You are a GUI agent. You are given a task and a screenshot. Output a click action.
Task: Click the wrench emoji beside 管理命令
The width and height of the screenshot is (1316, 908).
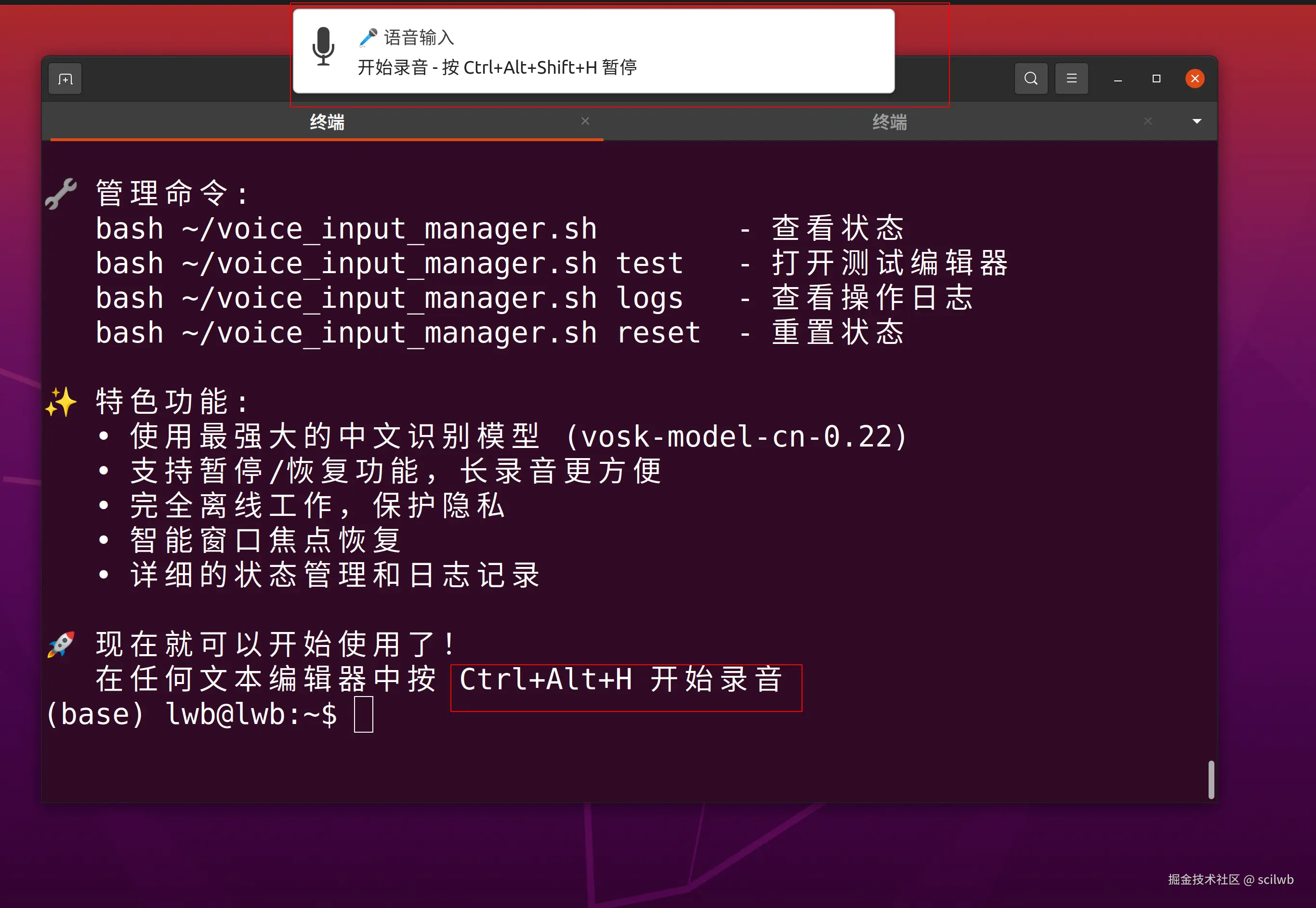(61, 194)
